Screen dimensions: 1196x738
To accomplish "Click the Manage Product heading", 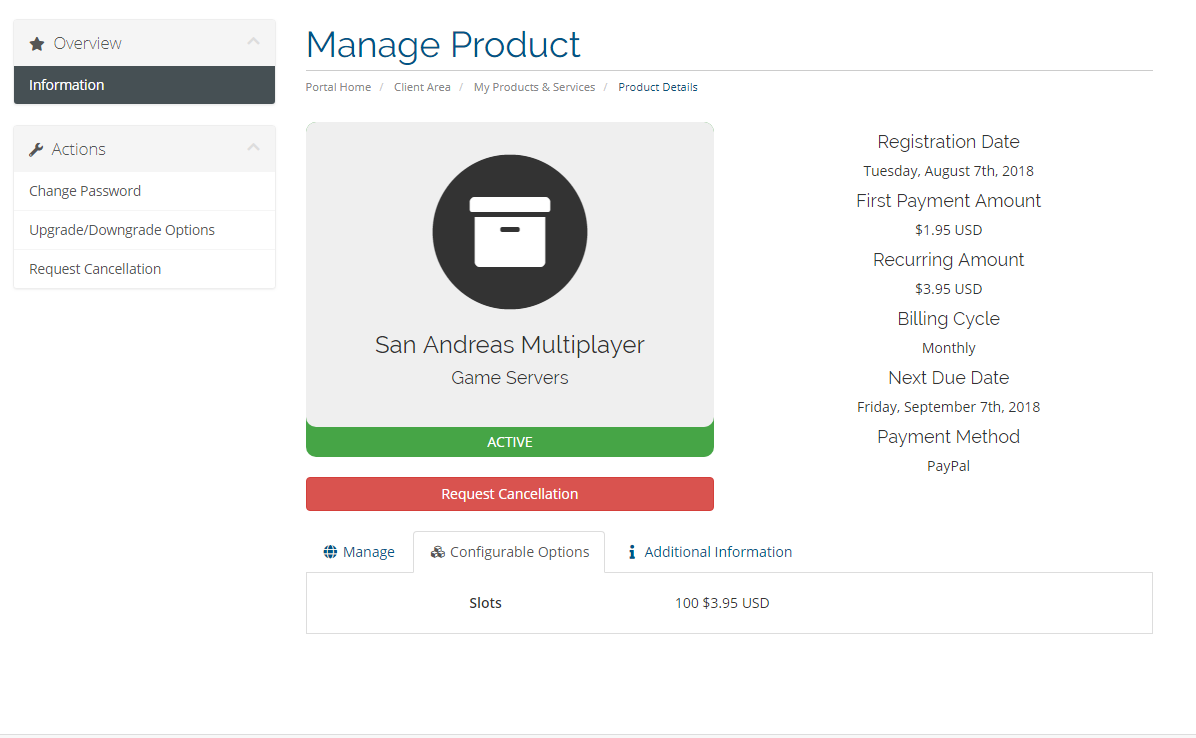I will click(x=443, y=44).
